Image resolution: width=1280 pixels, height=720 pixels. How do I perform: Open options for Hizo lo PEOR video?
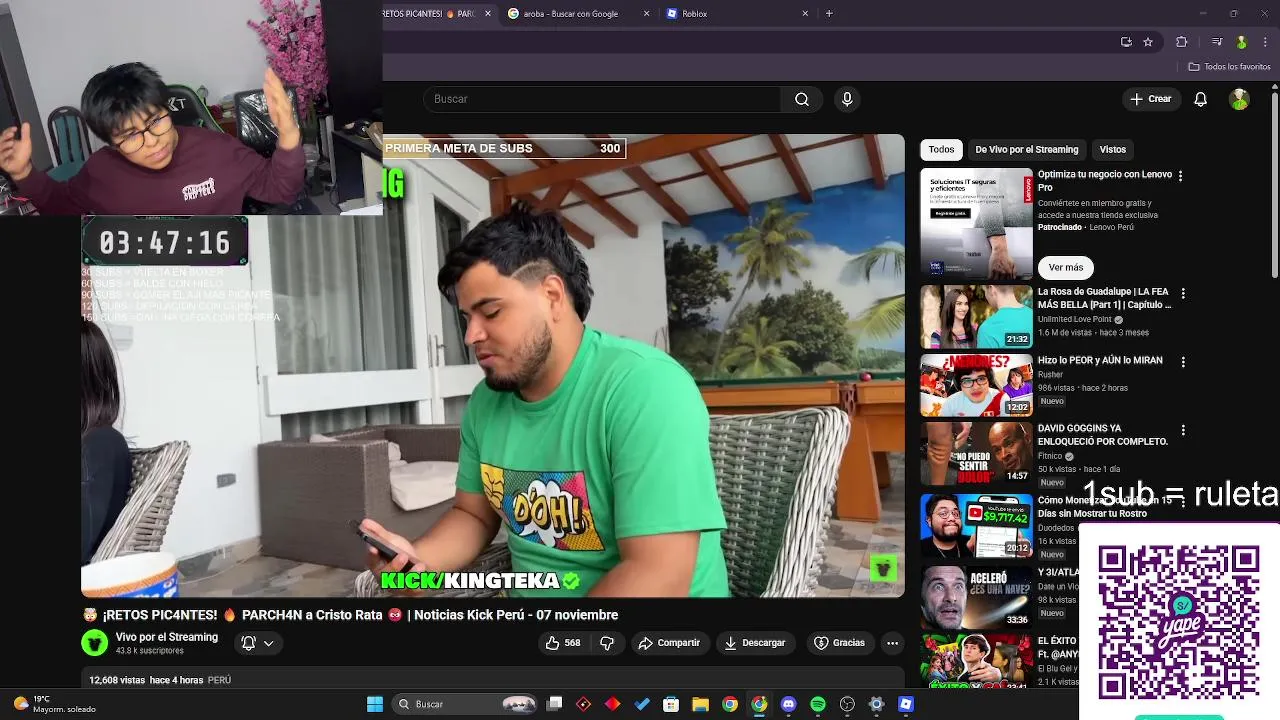pos(1183,362)
